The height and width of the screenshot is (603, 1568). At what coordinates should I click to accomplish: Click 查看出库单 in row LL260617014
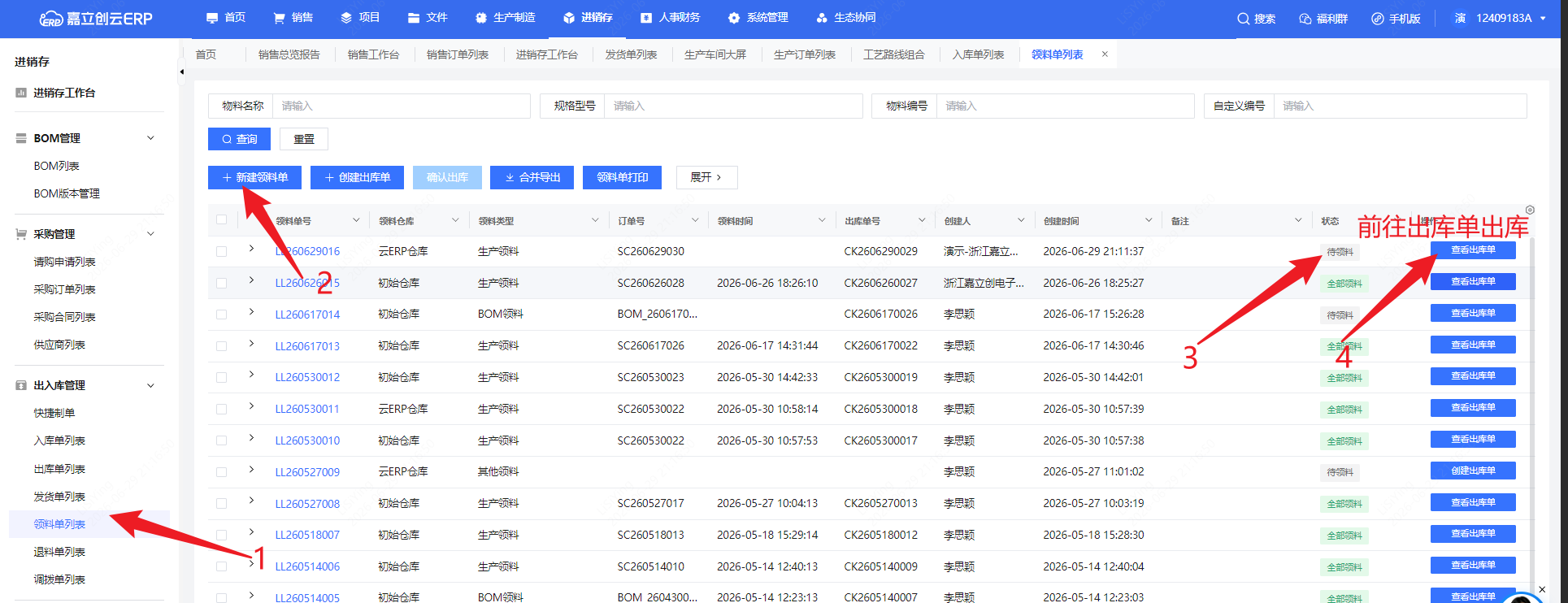click(1473, 313)
